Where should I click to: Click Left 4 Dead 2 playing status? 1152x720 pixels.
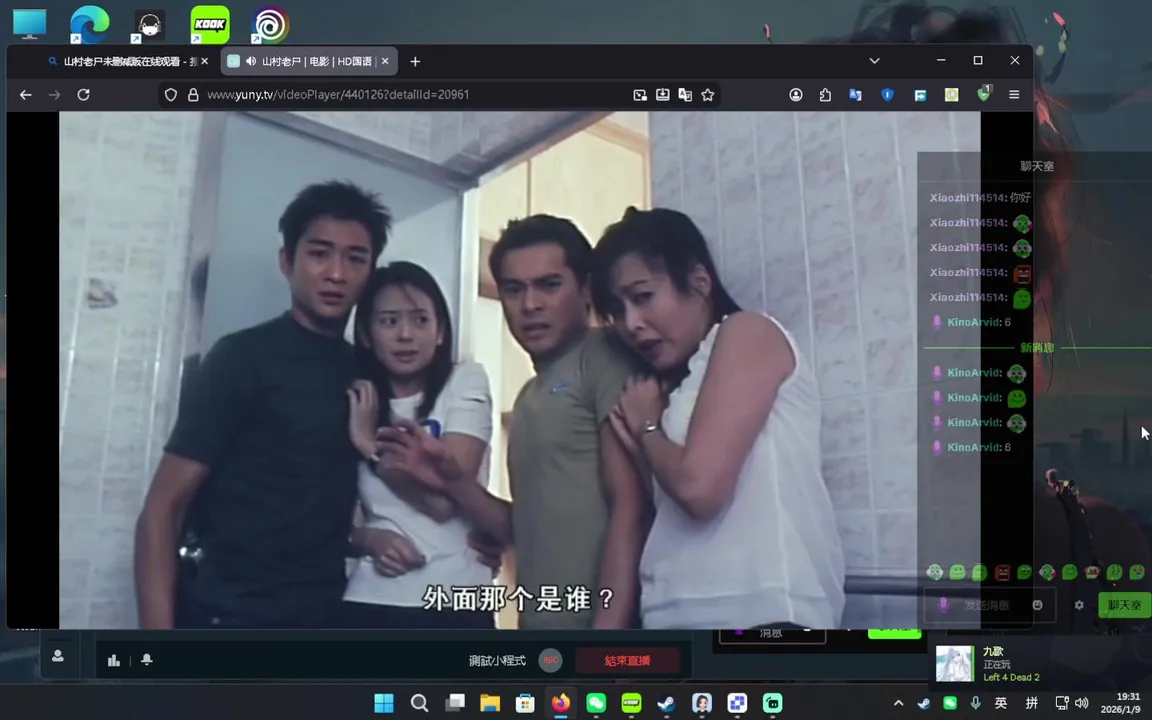[1011, 677]
